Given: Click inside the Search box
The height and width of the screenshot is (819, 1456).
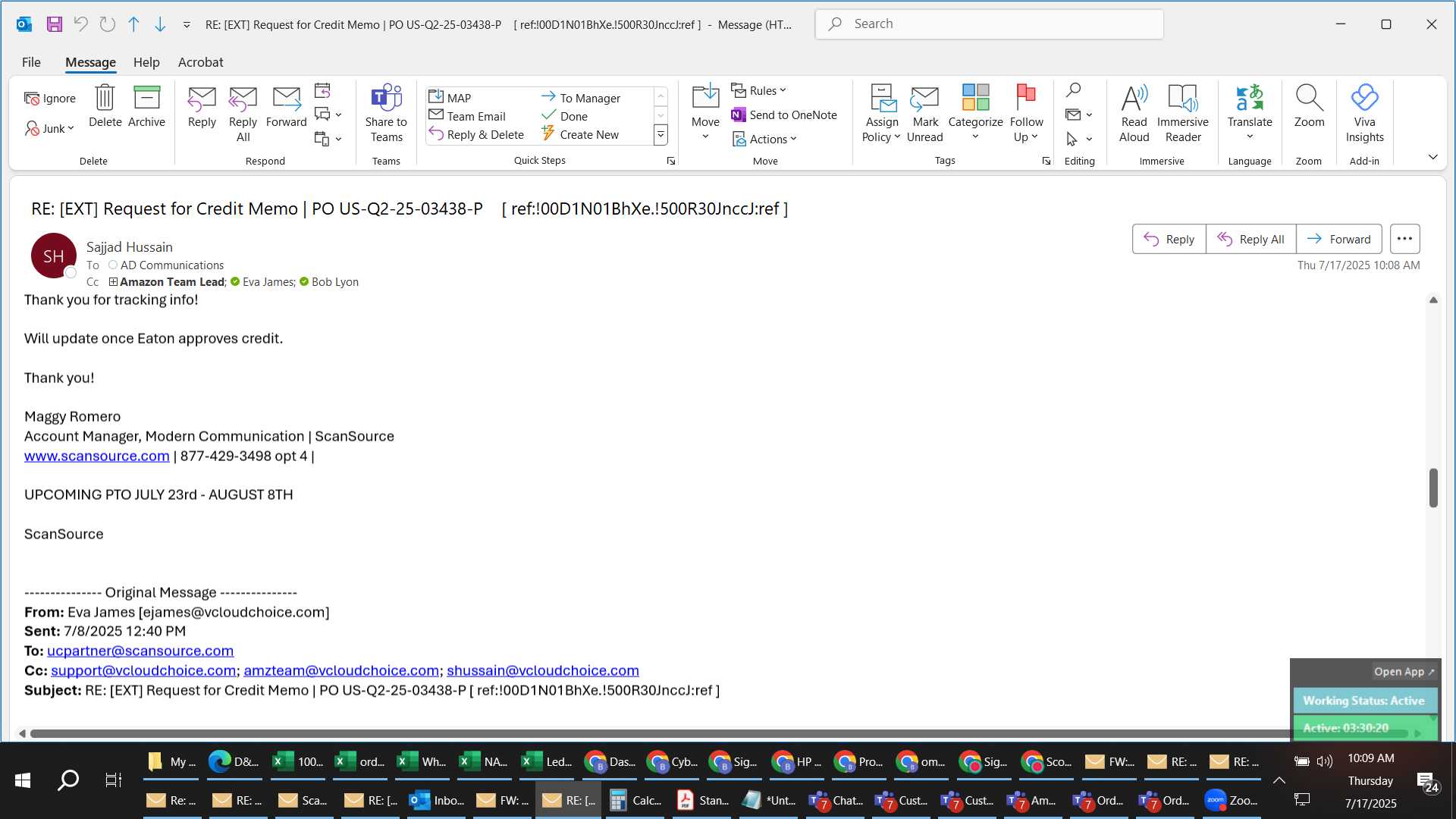Looking at the screenshot, I should point(989,24).
